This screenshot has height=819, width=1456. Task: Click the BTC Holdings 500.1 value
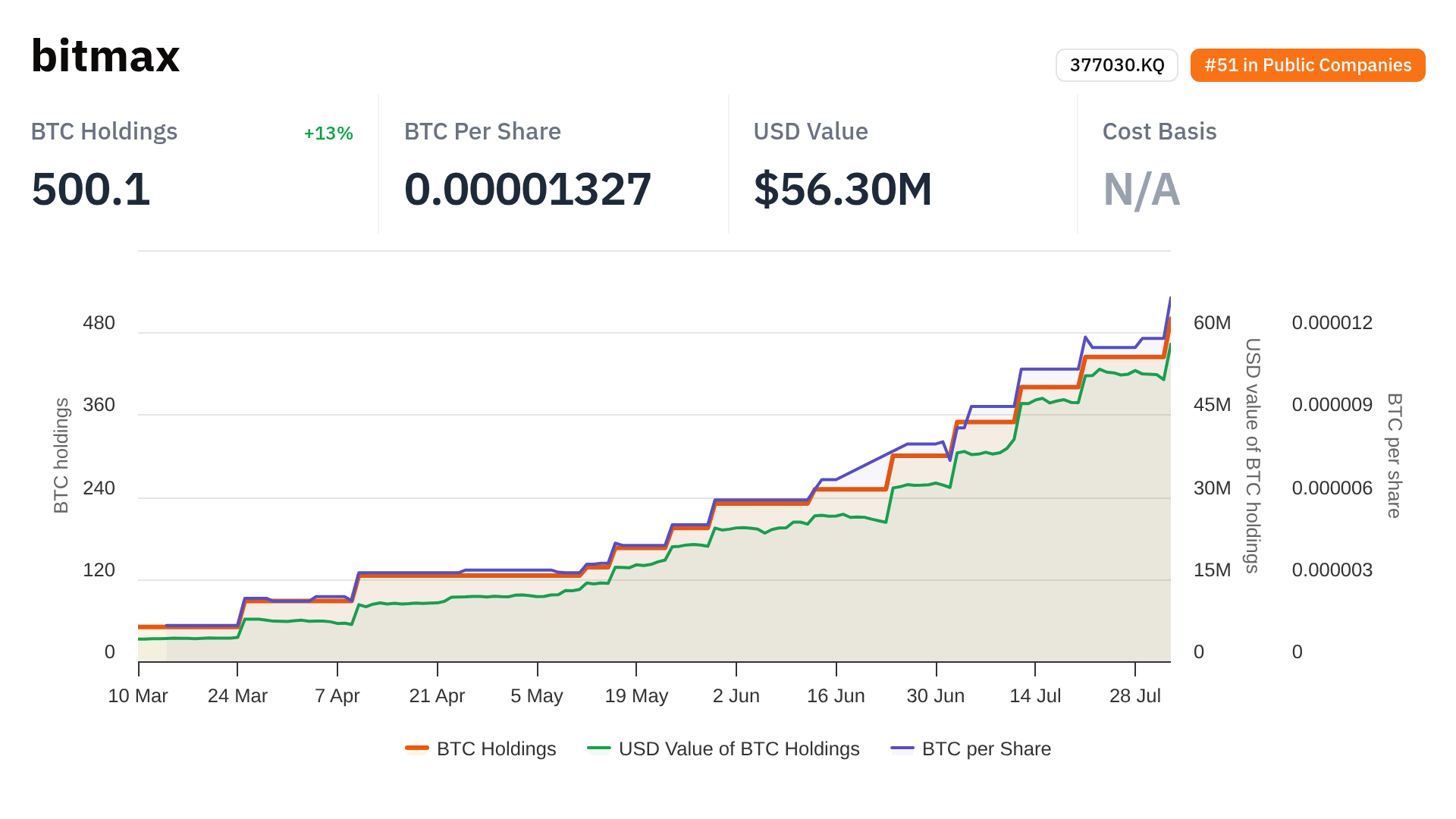click(91, 189)
